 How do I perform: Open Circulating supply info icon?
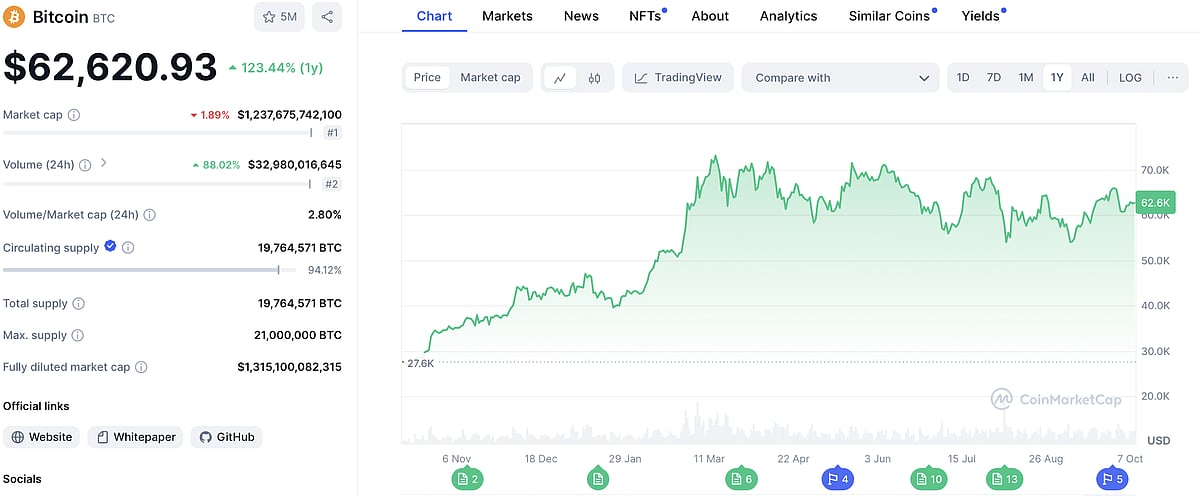128,248
